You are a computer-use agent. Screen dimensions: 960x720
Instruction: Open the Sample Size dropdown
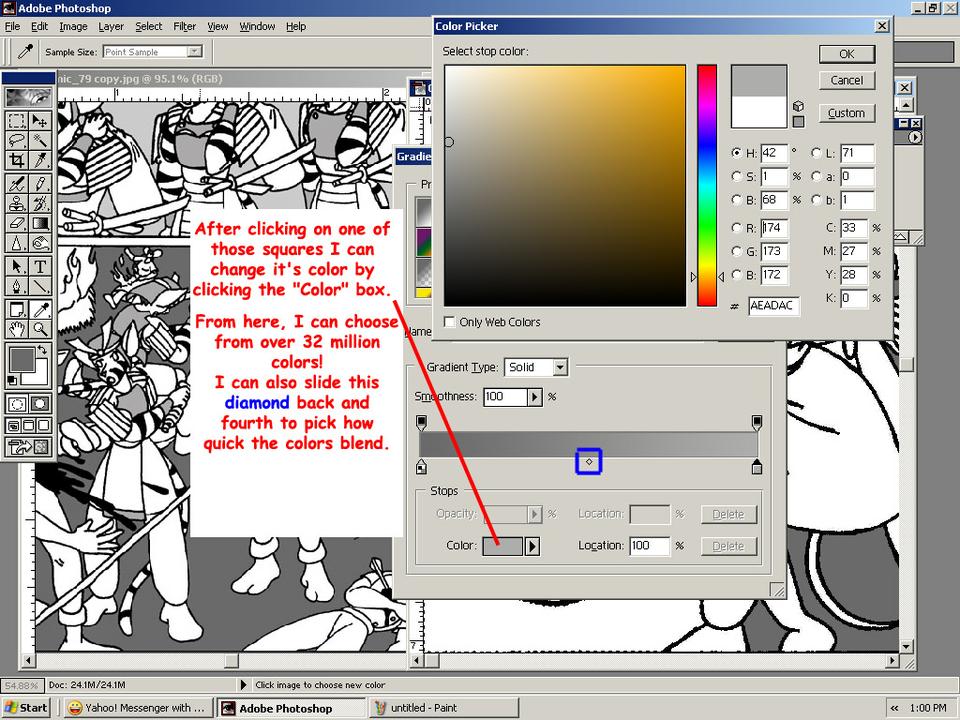point(195,51)
